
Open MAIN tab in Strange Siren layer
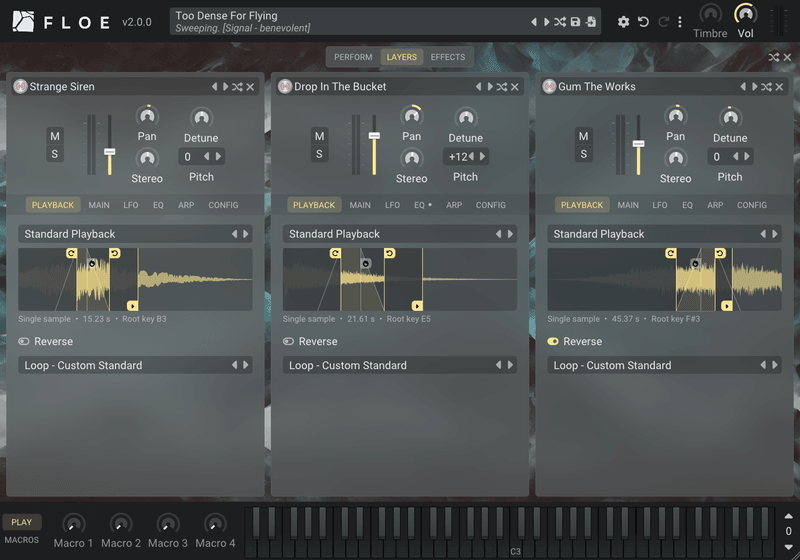[x=99, y=205]
